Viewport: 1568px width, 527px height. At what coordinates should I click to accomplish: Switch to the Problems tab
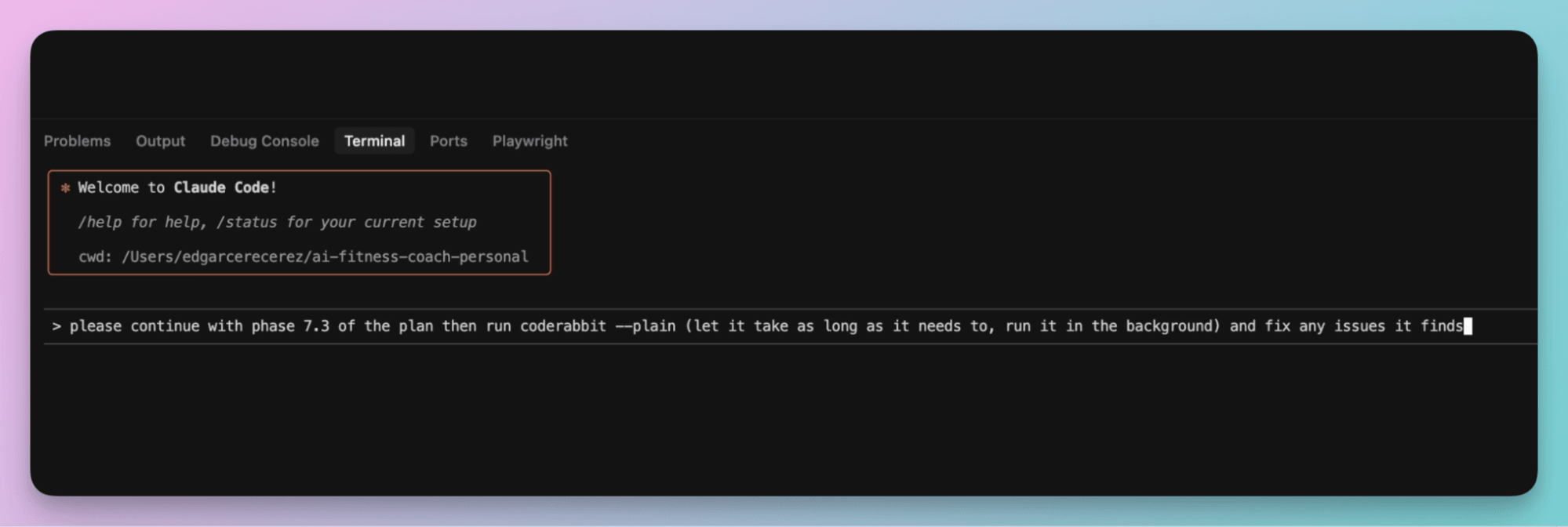77,141
